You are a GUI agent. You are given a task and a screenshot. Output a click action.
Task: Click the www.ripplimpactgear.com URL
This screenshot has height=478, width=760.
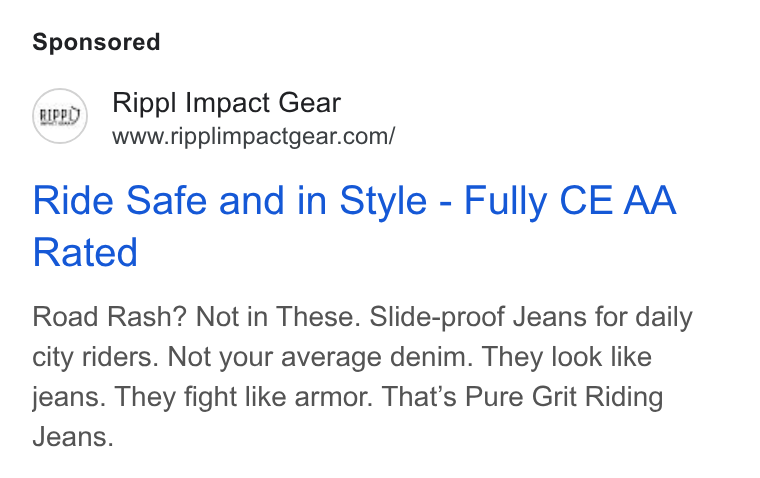pyautogui.click(x=253, y=136)
